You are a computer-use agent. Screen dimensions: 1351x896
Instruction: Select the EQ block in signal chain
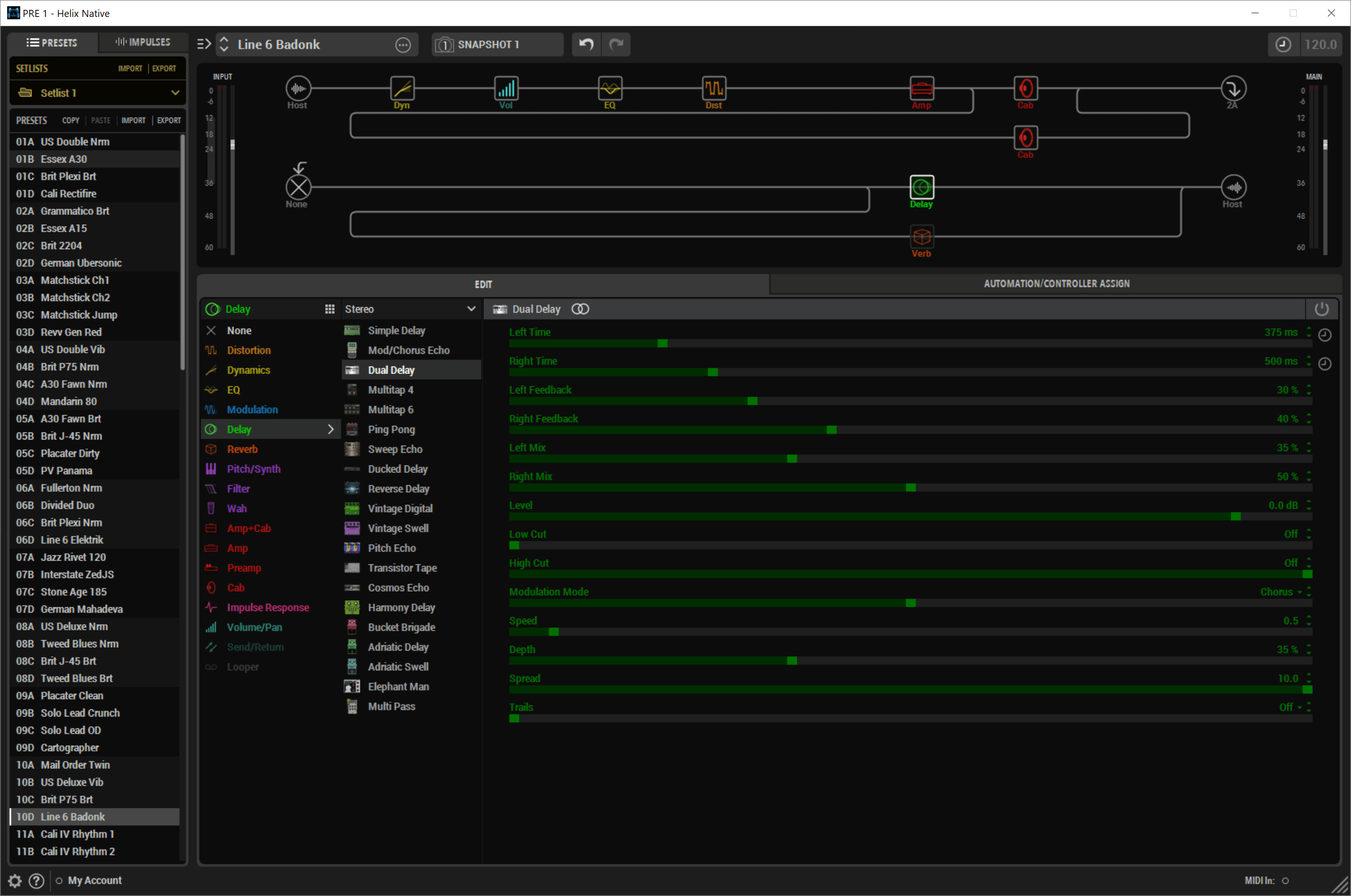pos(610,89)
